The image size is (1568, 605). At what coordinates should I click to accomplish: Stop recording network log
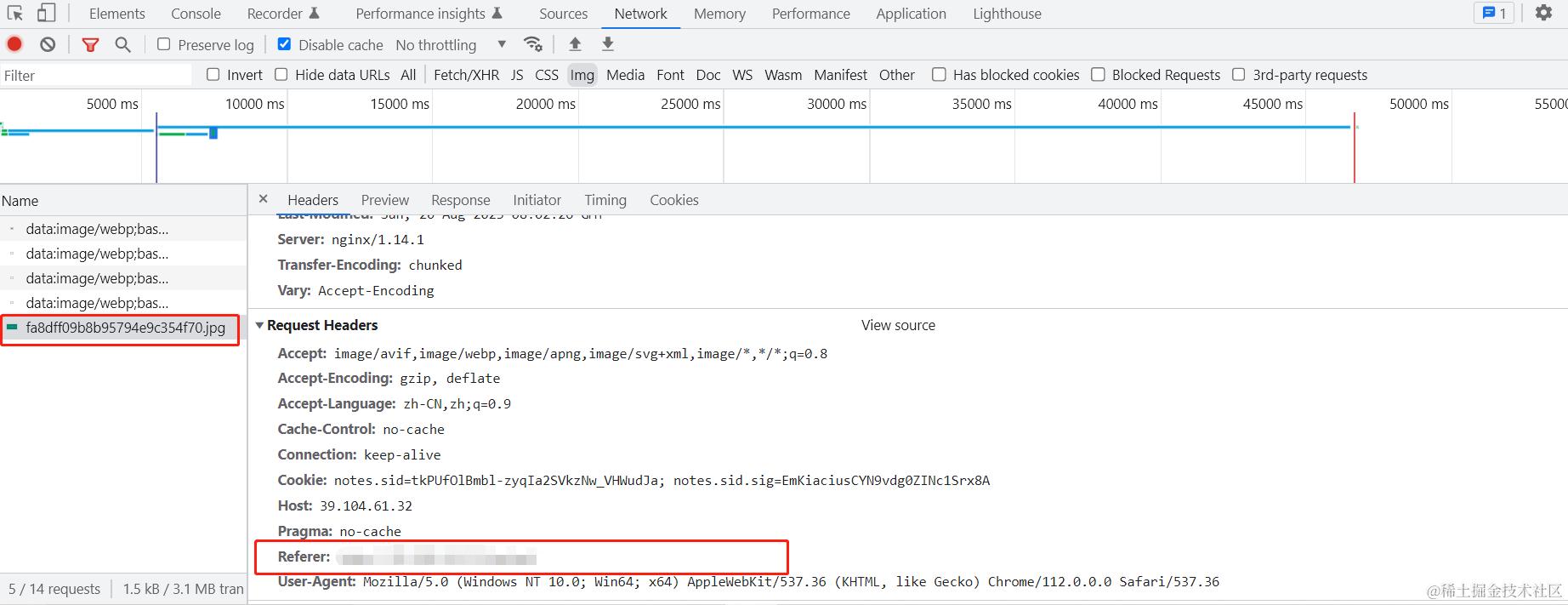[x=14, y=44]
